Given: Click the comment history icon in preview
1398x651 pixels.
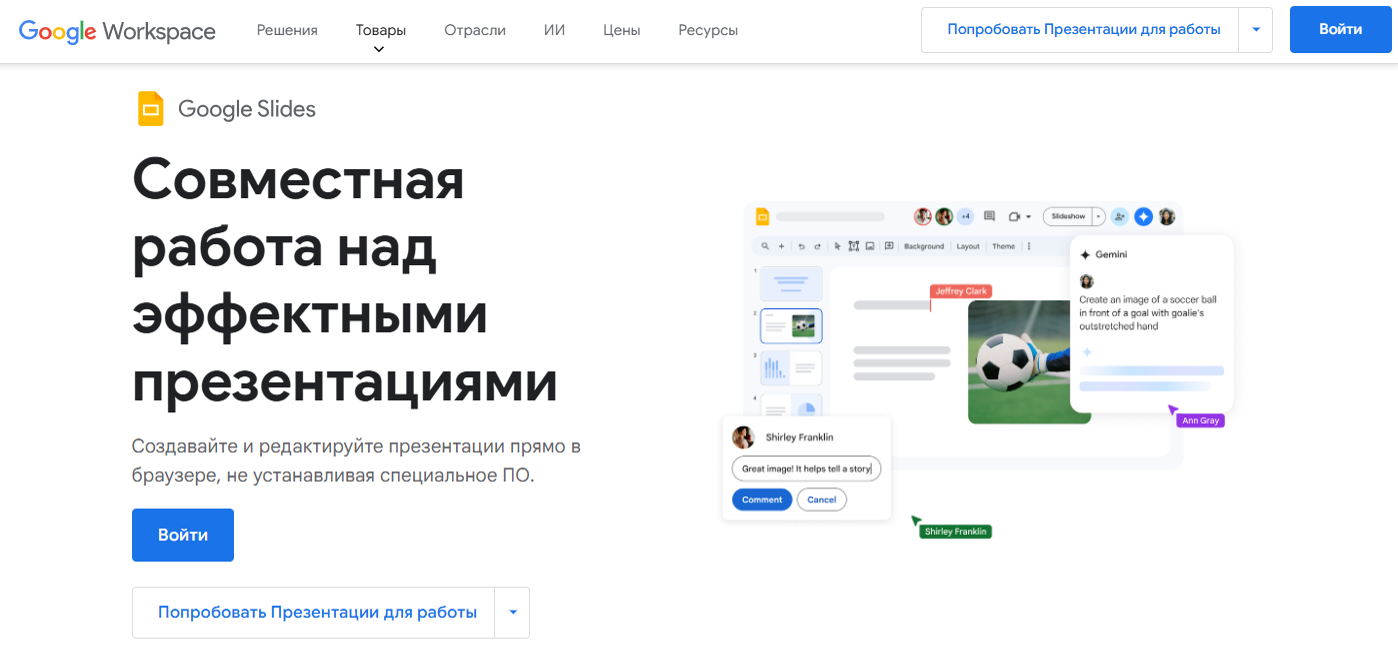Looking at the screenshot, I should tap(989, 216).
